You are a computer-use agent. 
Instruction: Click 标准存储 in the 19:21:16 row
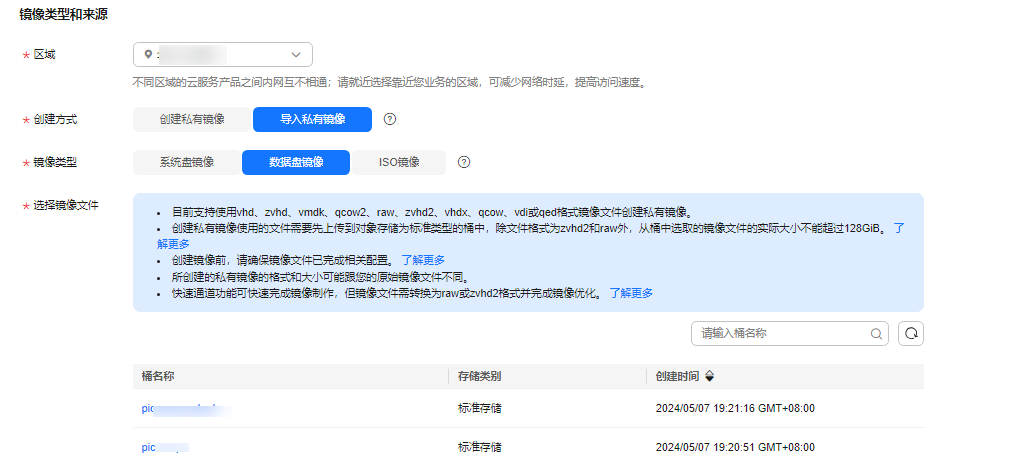[479, 409]
